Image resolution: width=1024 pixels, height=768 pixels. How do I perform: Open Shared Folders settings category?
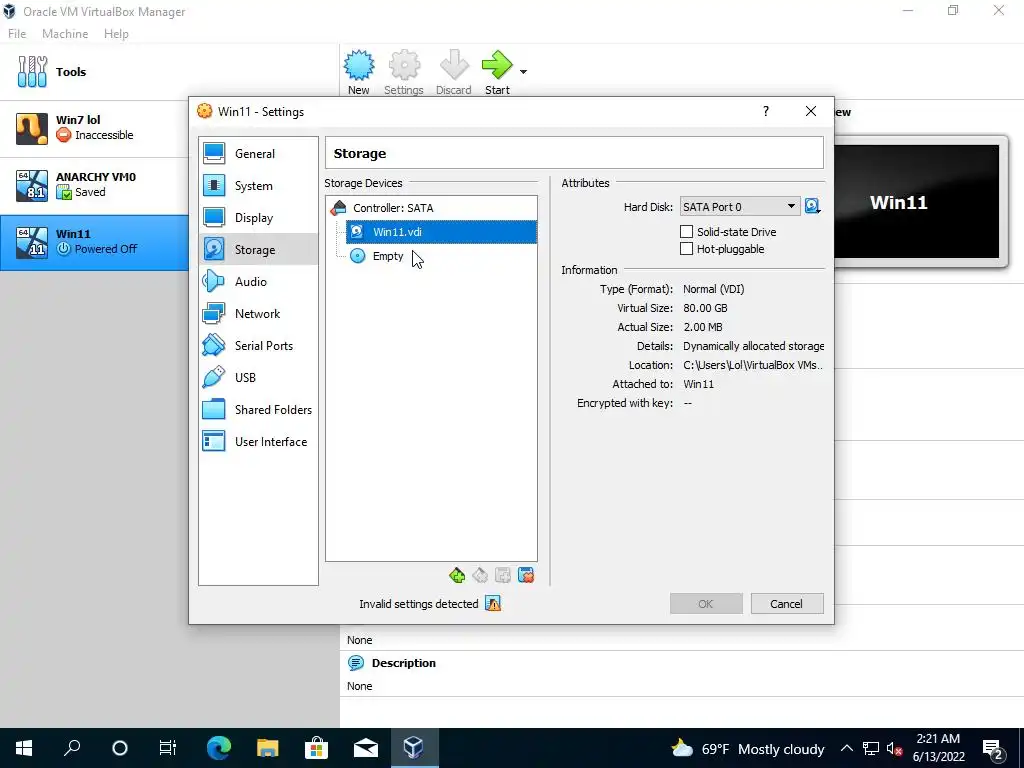[x=258, y=409]
